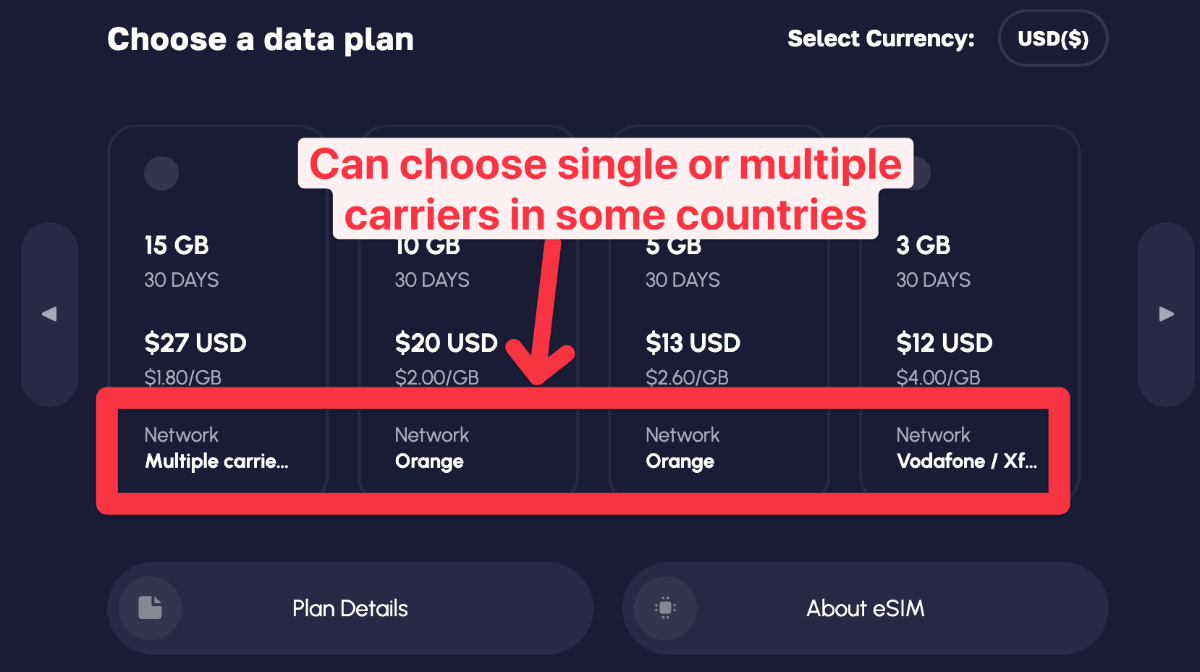Click the Vodafone network label
This screenshot has width=1200, height=672.
click(967, 461)
